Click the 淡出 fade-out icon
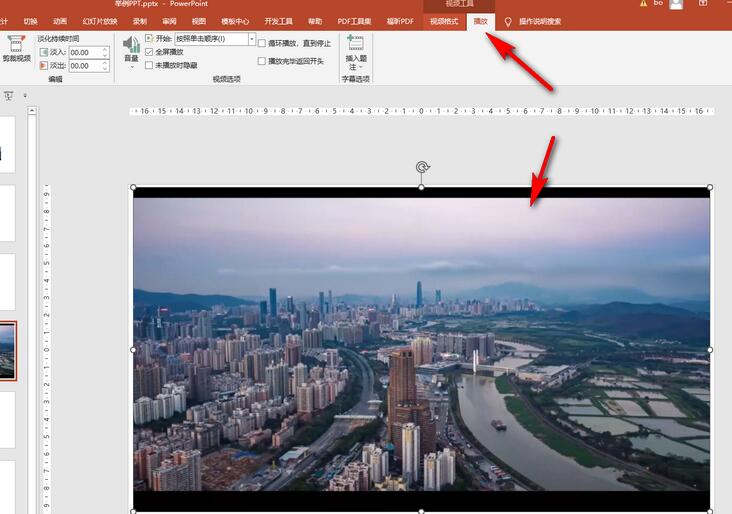Viewport: 732px width, 514px height. click(43, 66)
